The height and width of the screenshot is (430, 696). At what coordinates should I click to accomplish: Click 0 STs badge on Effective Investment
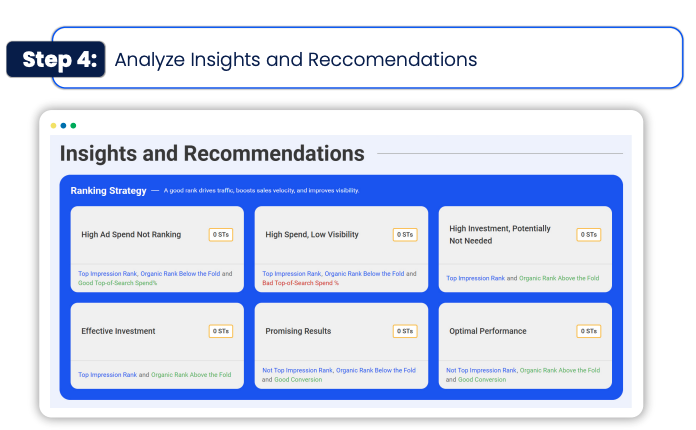click(221, 331)
